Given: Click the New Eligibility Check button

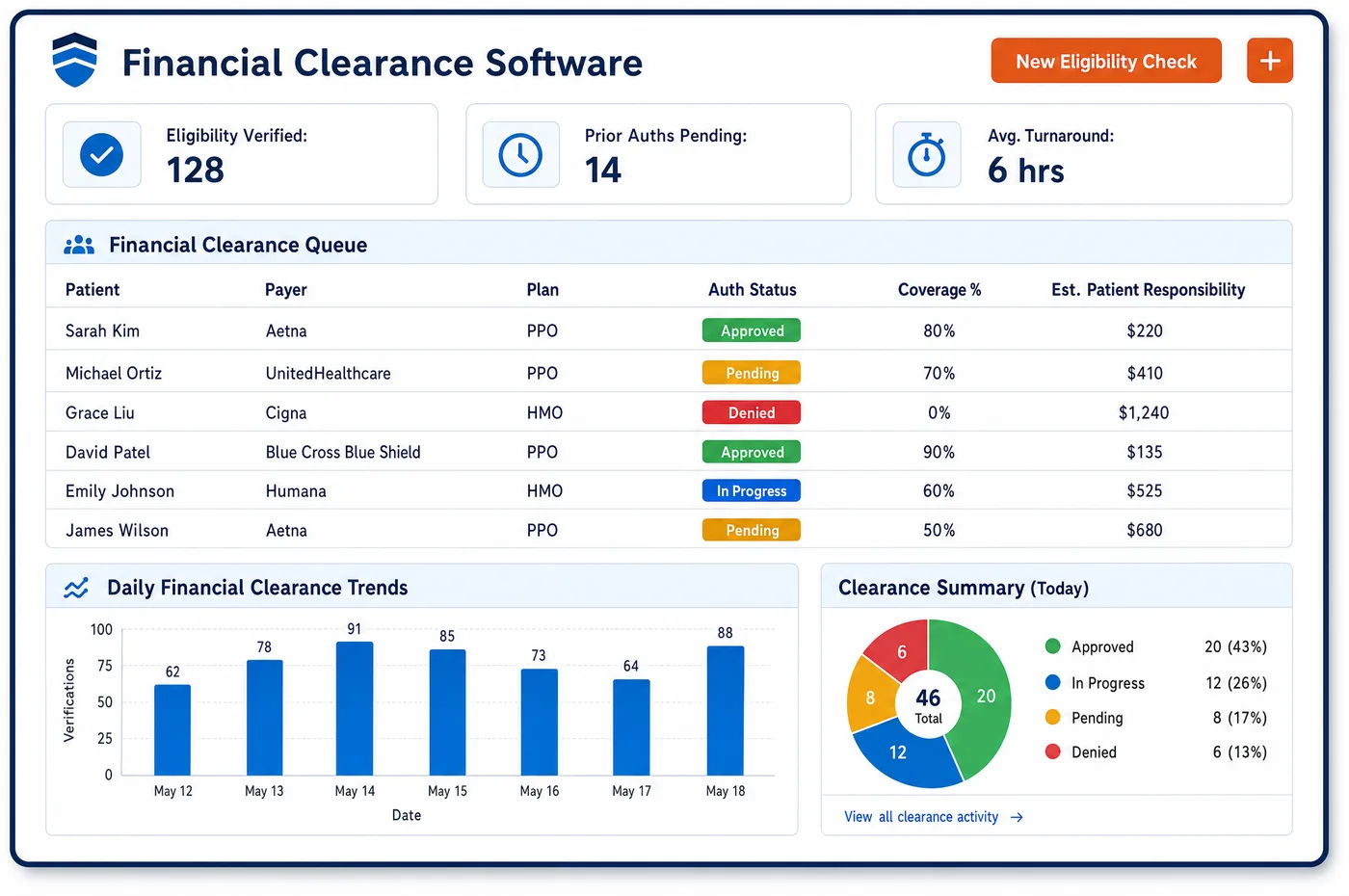Looking at the screenshot, I should 1106,61.
